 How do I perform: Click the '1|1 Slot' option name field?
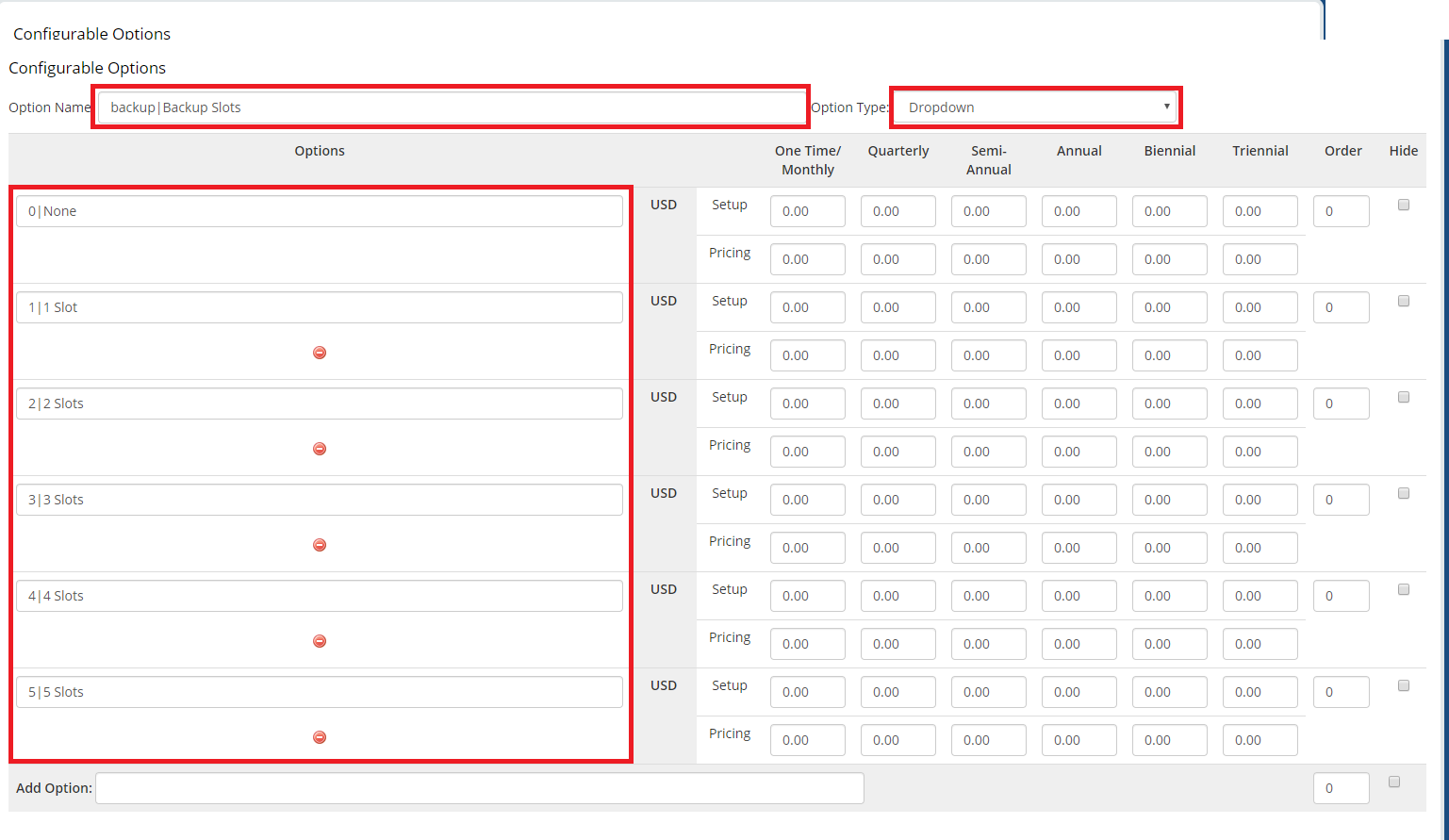(x=320, y=307)
